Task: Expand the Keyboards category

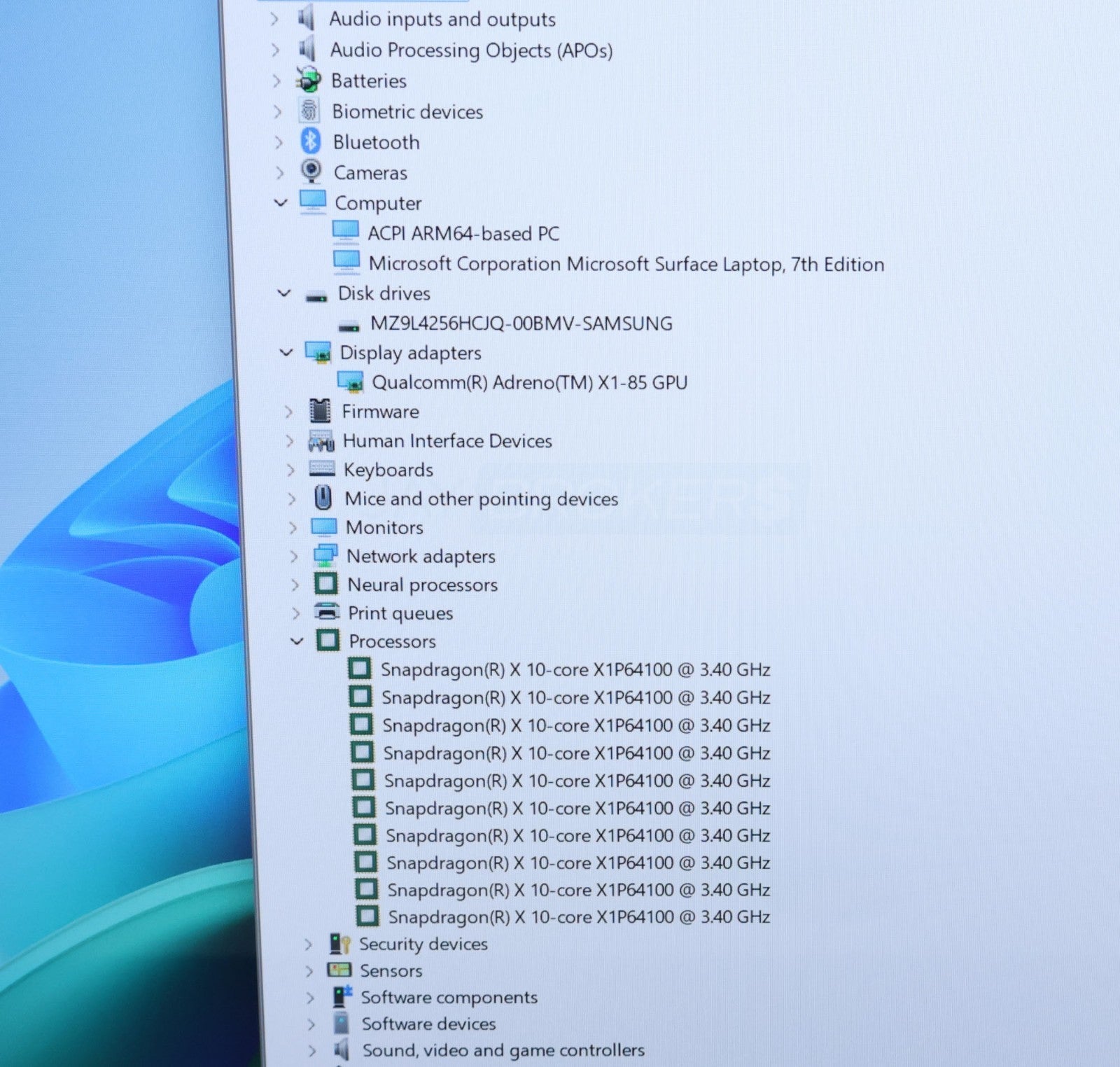Action: coord(290,470)
